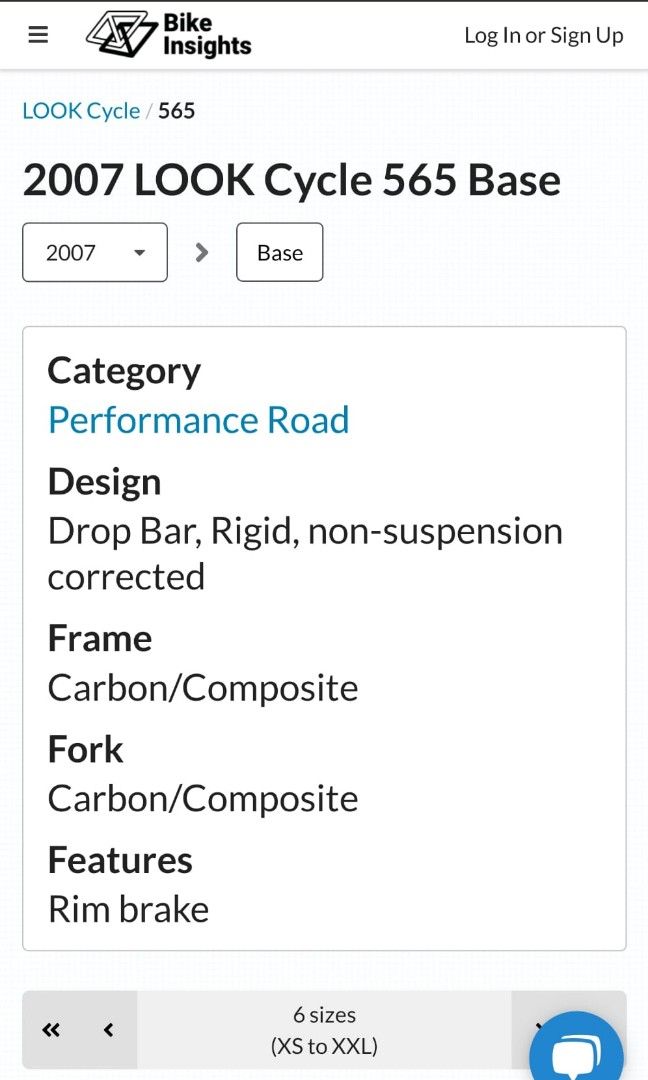This screenshot has height=1080, width=648.
Task: Jump to first size with double-left arrow
Action: 50,1030
